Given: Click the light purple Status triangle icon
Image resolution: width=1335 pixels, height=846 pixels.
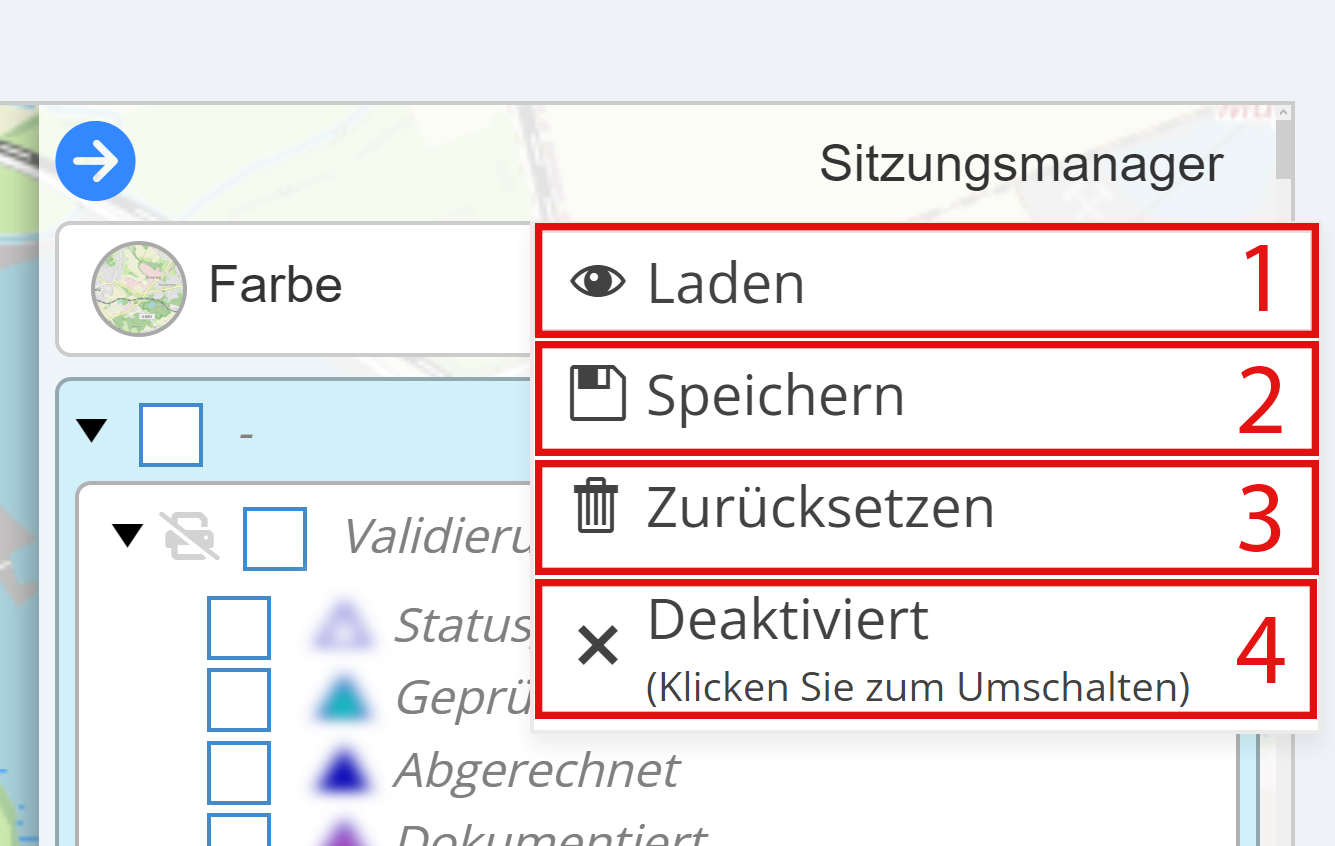Looking at the screenshot, I should click(343, 626).
